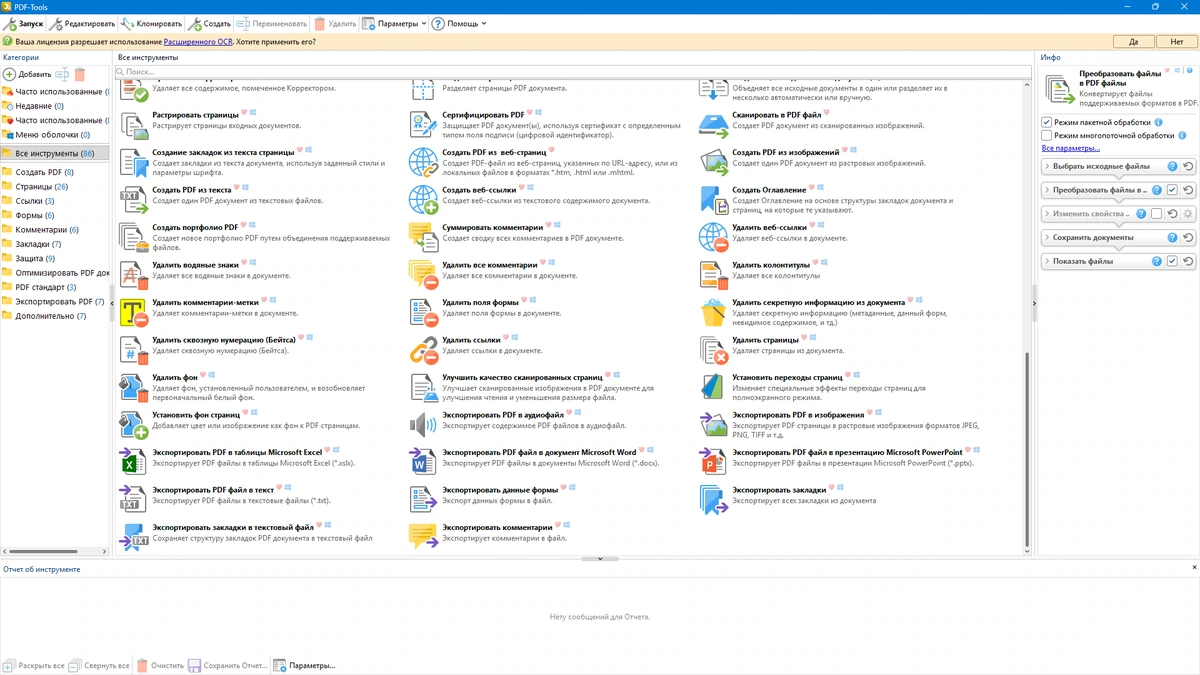Expand the Изменить свойства step

point(1047,214)
